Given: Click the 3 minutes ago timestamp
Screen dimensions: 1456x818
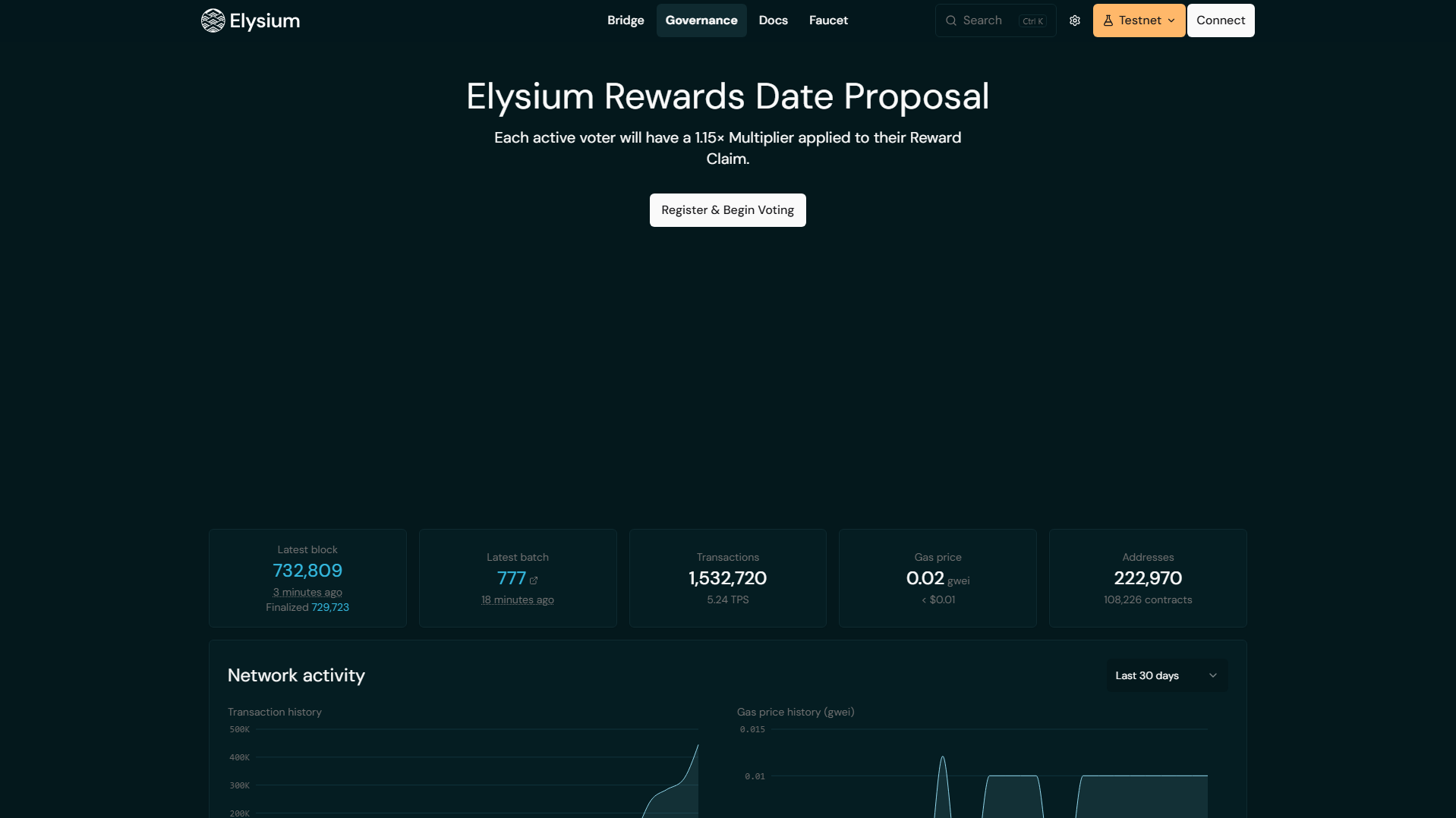Looking at the screenshot, I should tap(307, 592).
